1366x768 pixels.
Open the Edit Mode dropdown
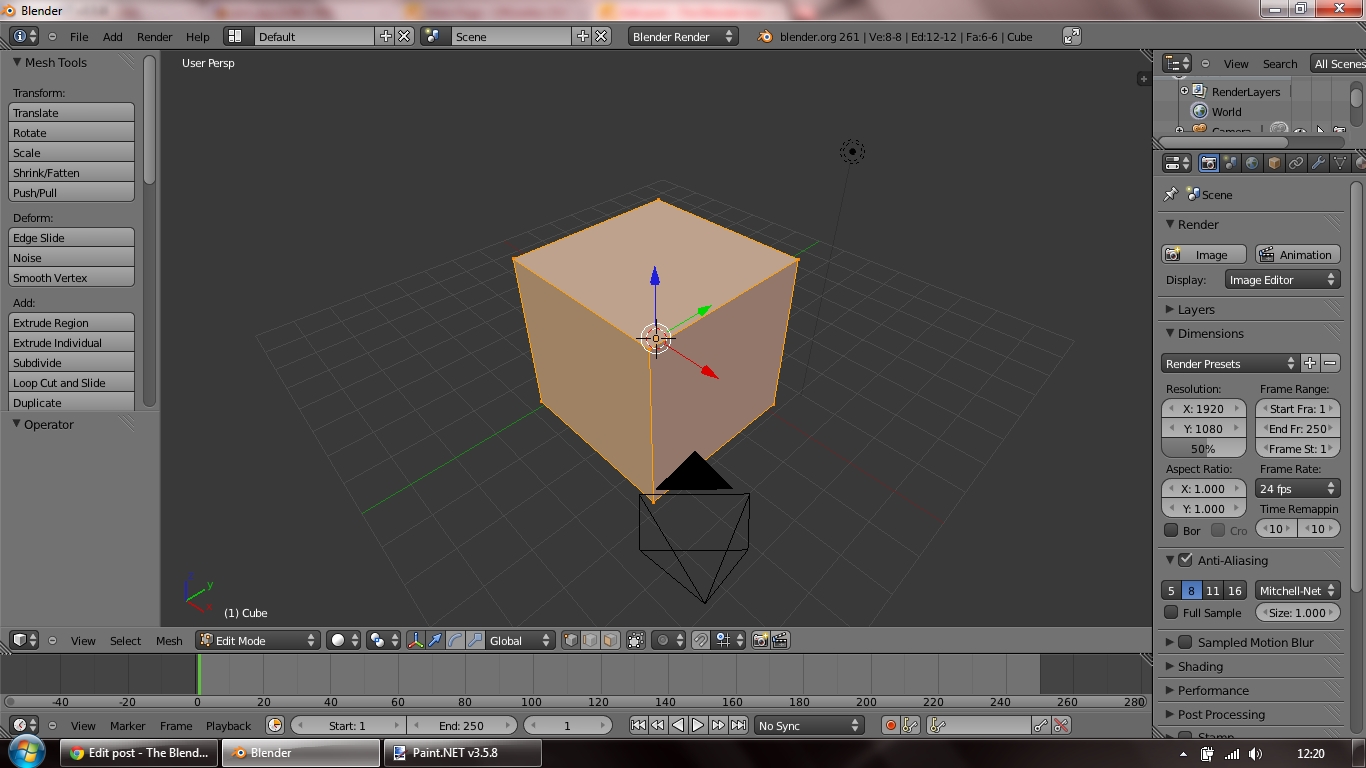coord(256,640)
